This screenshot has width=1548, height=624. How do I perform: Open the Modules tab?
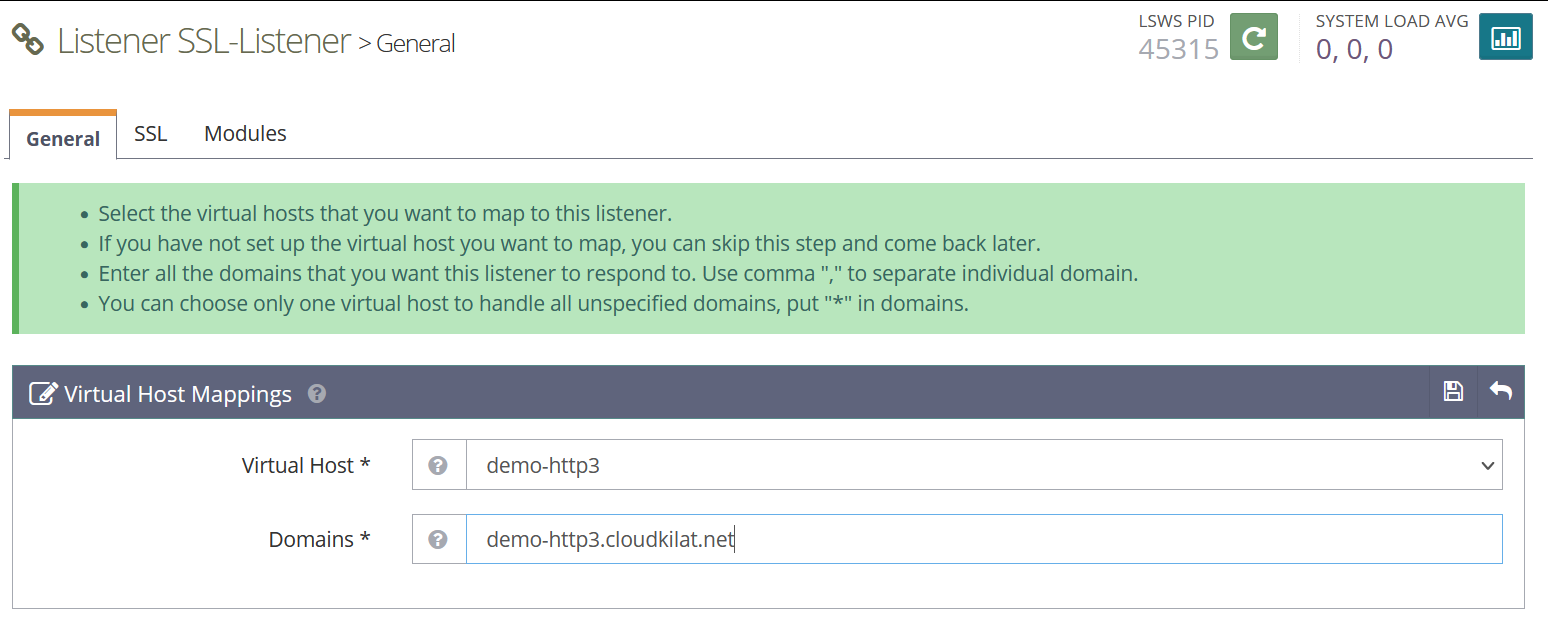[x=245, y=133]
